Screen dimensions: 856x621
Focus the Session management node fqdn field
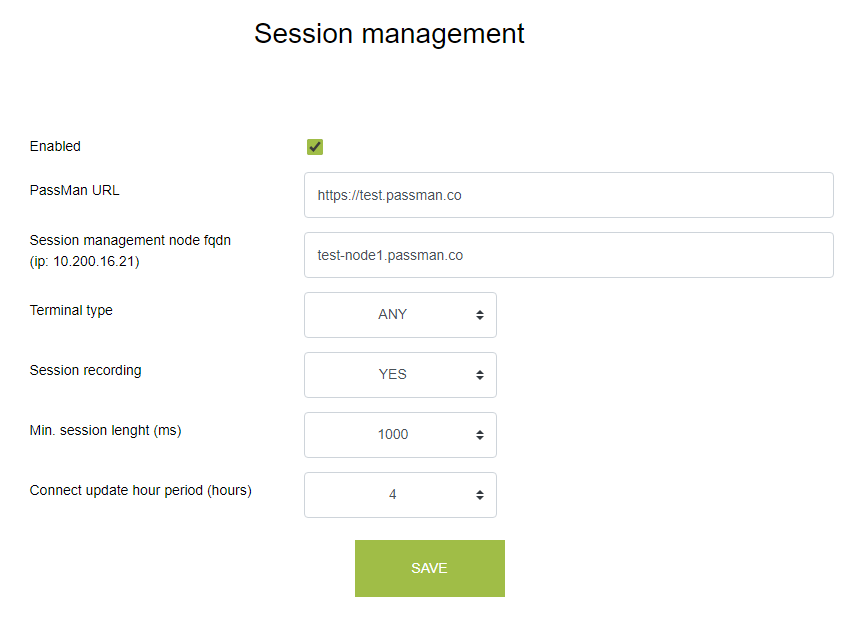tap(568, 255)
